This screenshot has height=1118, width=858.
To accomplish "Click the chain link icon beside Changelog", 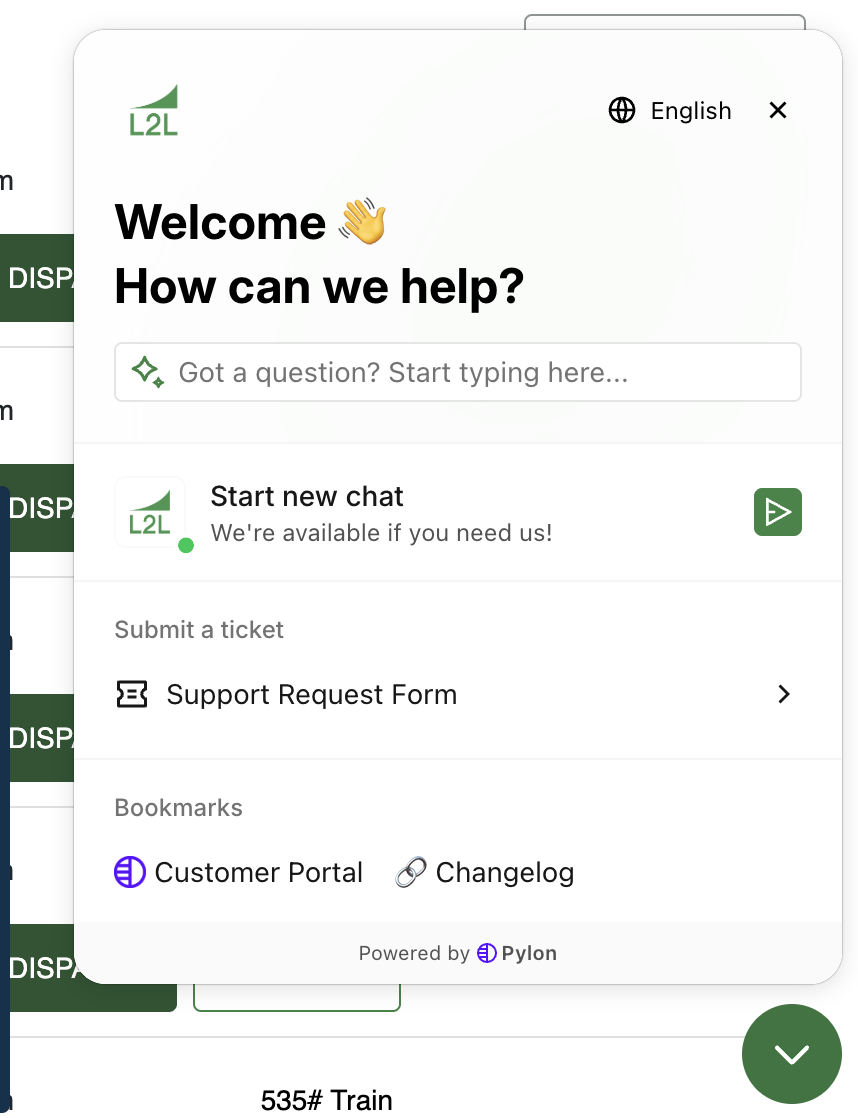I will [x=411, y=872].
